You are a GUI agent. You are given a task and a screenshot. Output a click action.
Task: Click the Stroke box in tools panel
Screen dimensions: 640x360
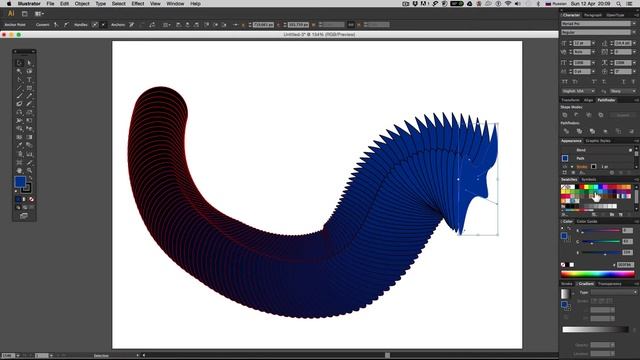click(x=26, y=188)
